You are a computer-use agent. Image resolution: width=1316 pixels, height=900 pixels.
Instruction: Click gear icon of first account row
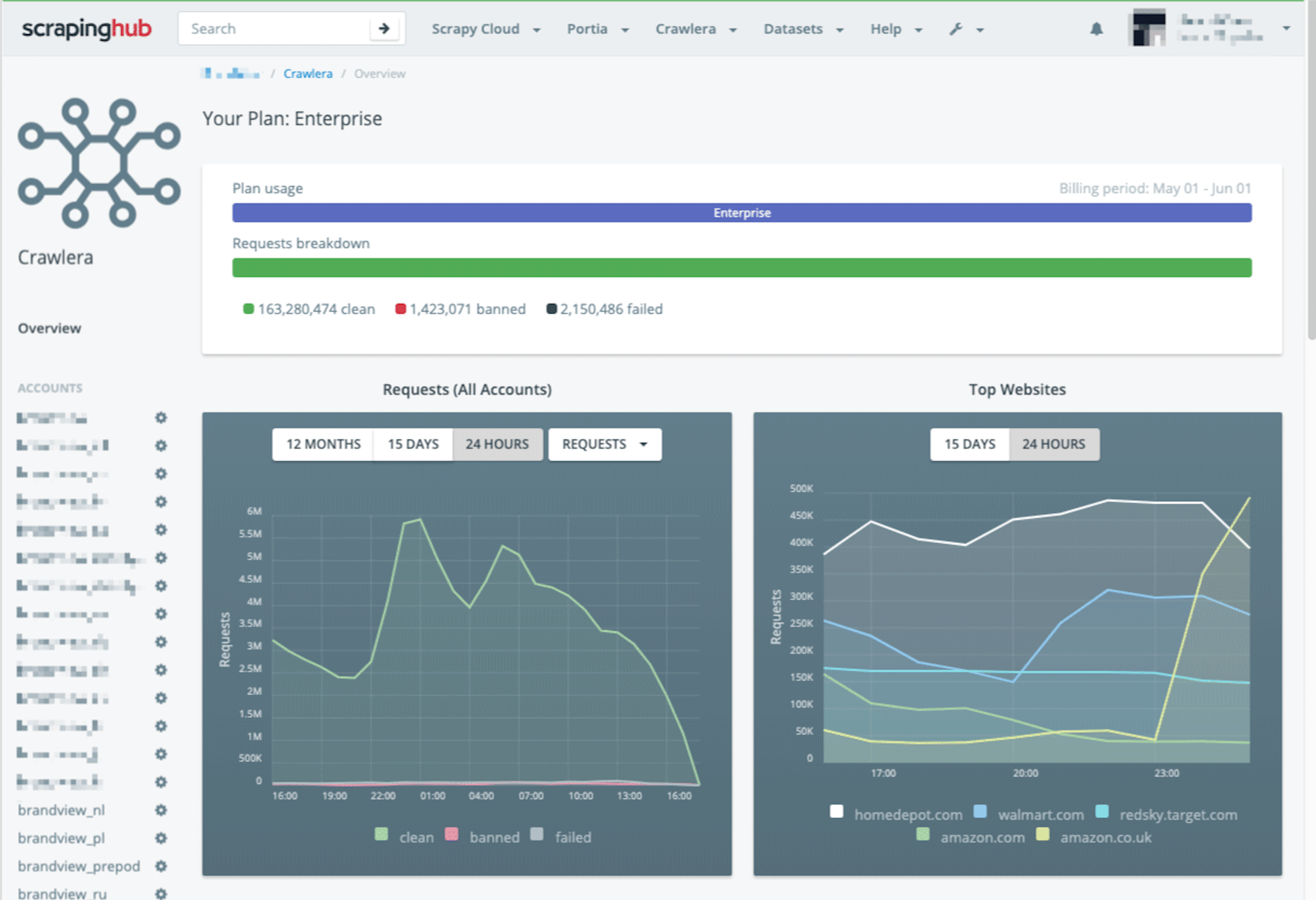pos(161,418)
